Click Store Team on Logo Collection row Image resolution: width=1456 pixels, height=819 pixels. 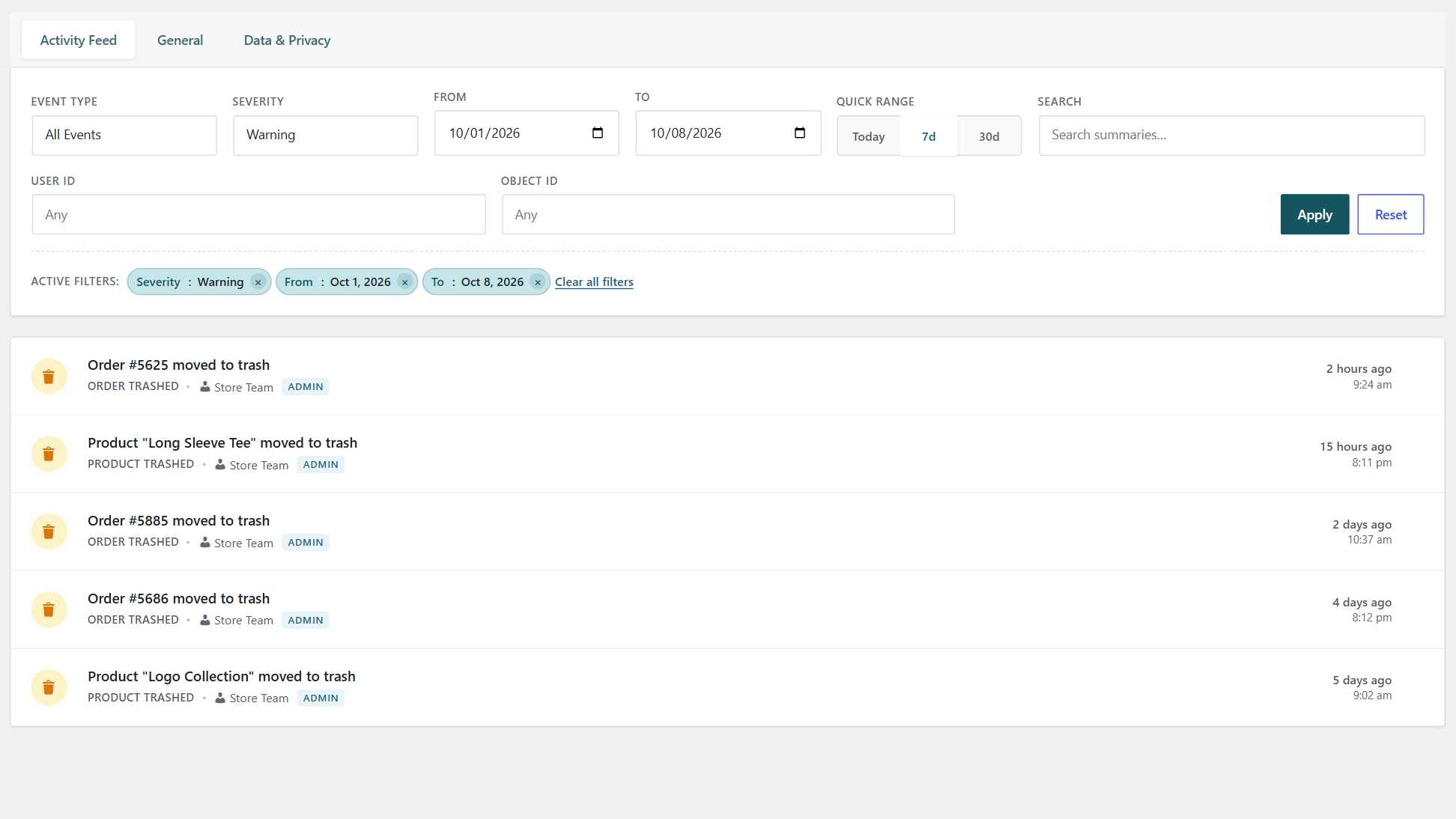pos(259,698)
